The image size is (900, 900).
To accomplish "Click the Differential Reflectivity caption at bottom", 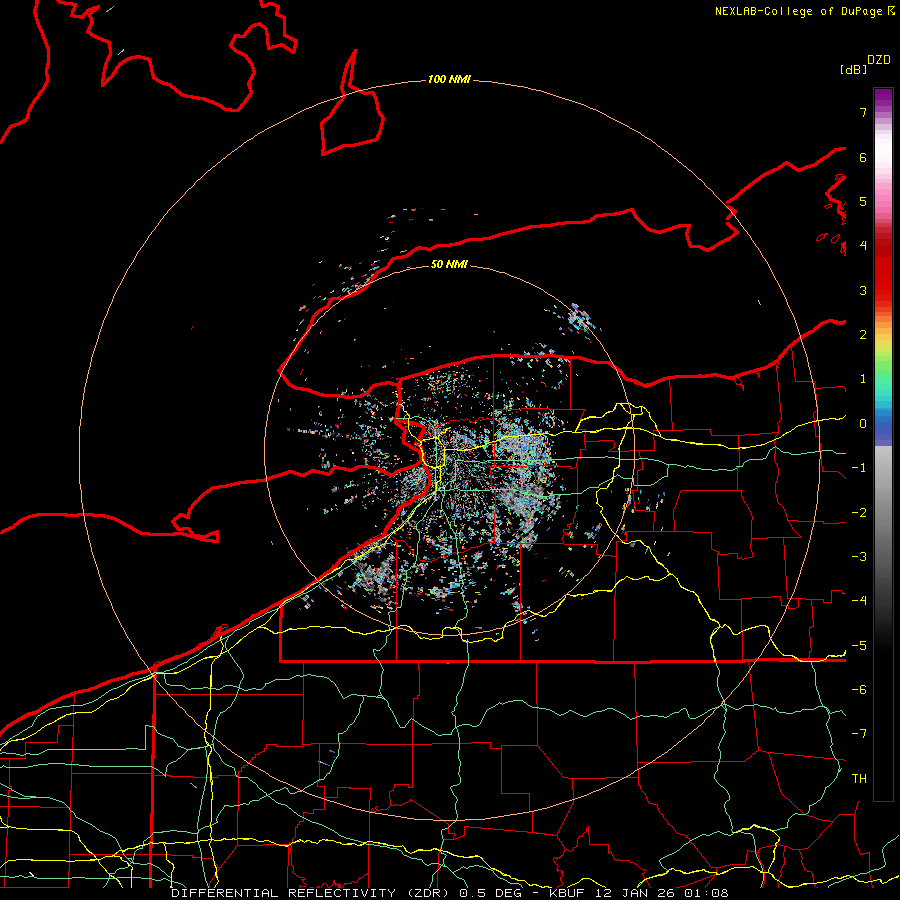I will [450, 893].
